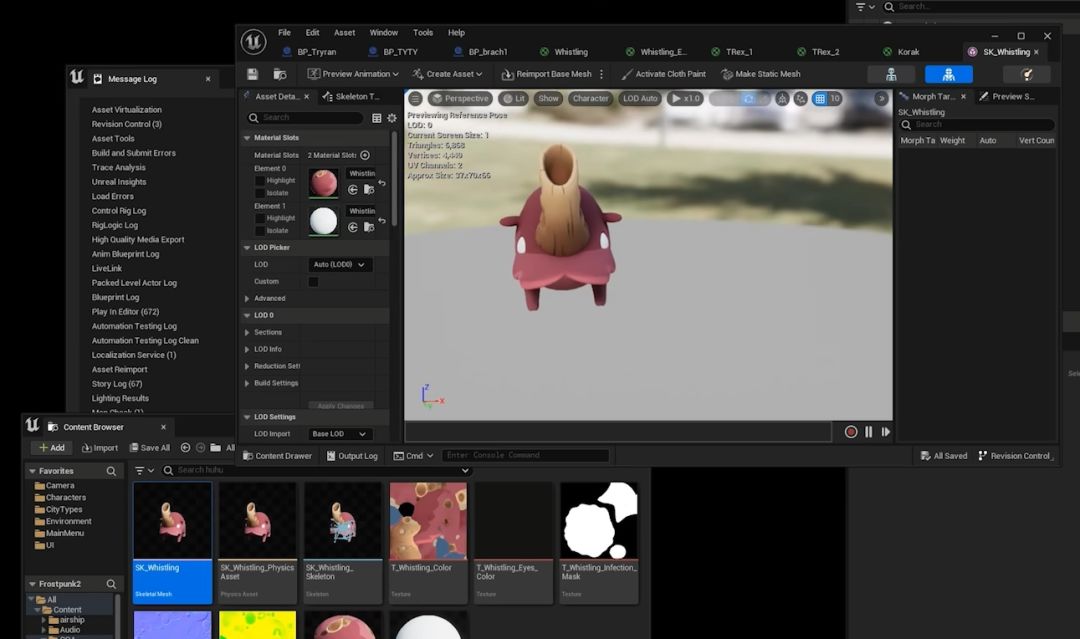This screenshot has height=639, width=1080.
Task: Expand the Sections row under LOD 0
Action: pos(247,333)
